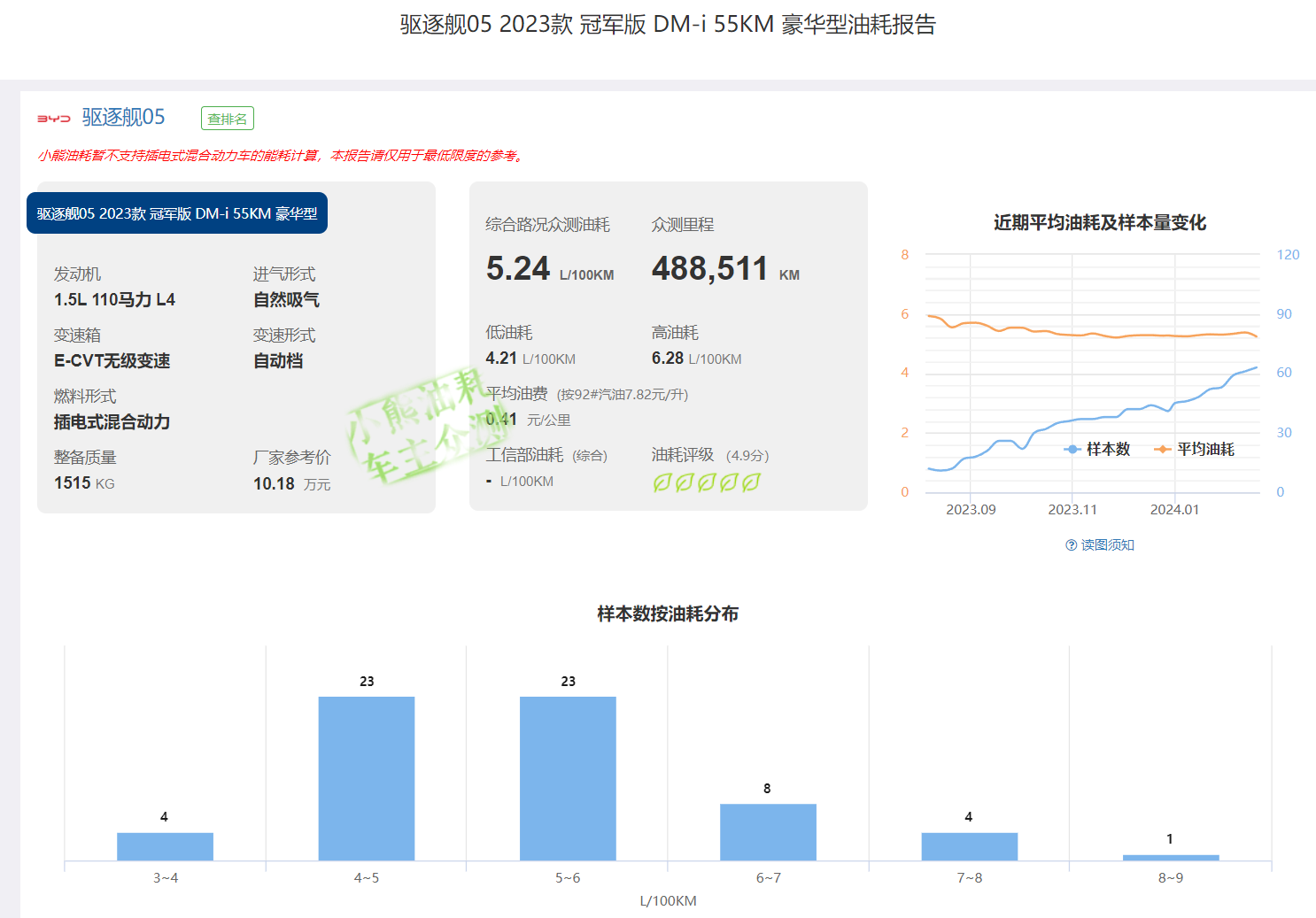Click the 4~5 histogram bar with value 23

tap(367, 778)
